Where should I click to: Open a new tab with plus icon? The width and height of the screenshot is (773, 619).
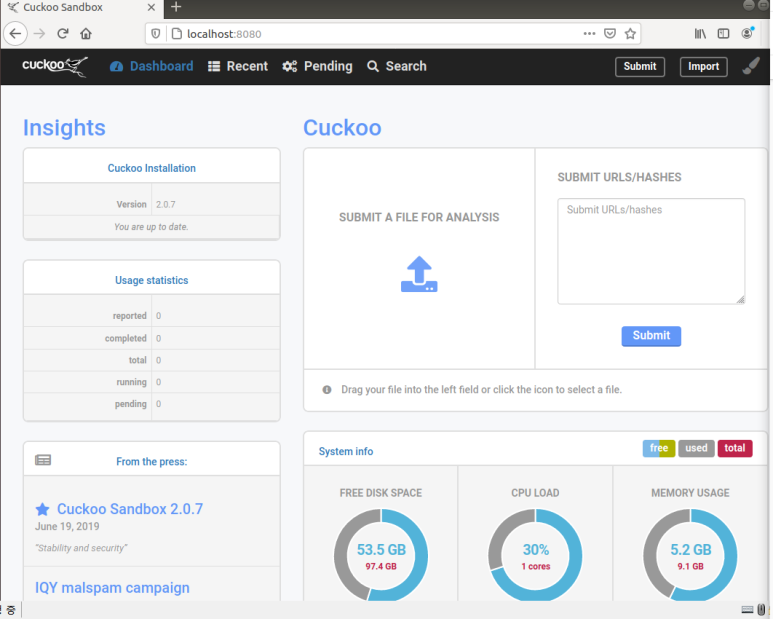pyautogui.click(x=176, y=7)
